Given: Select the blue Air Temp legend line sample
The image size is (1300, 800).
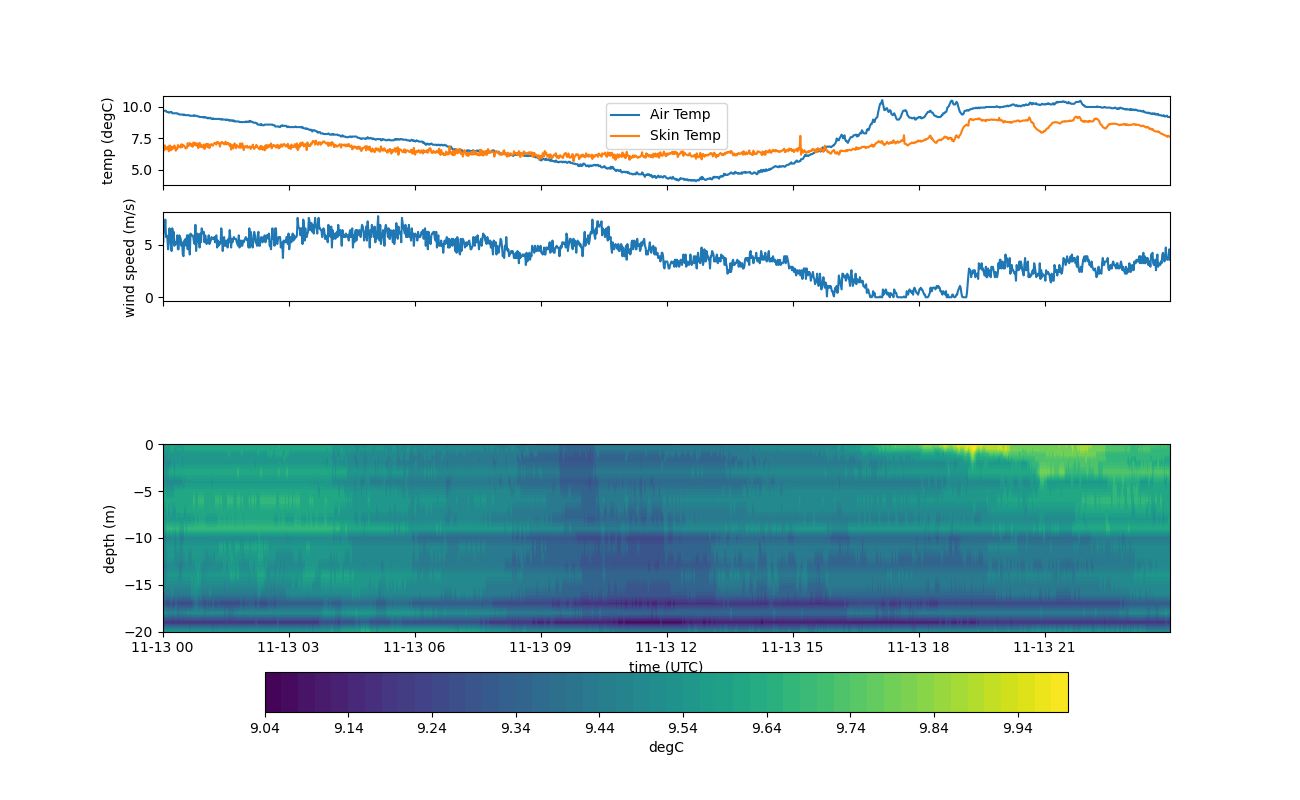Looking at the screenshot, I should tap(626, 115).
